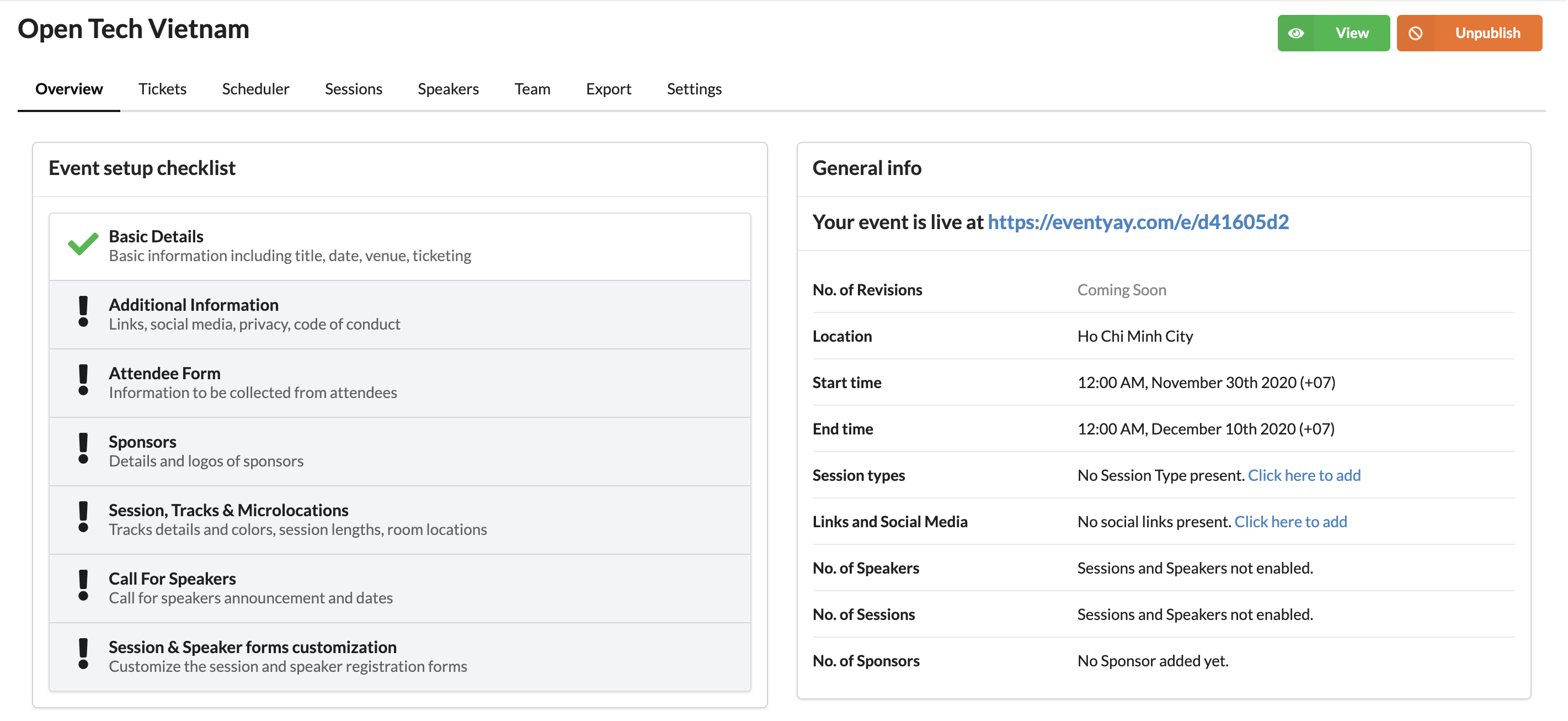
Task: Click the December 10th 2020 end time
Action: (x=1206, y=429)
